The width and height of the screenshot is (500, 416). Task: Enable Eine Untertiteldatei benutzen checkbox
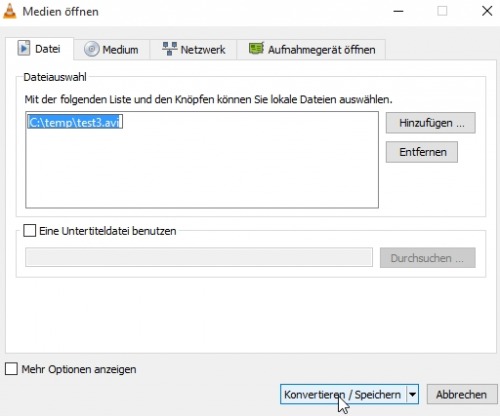29,231
